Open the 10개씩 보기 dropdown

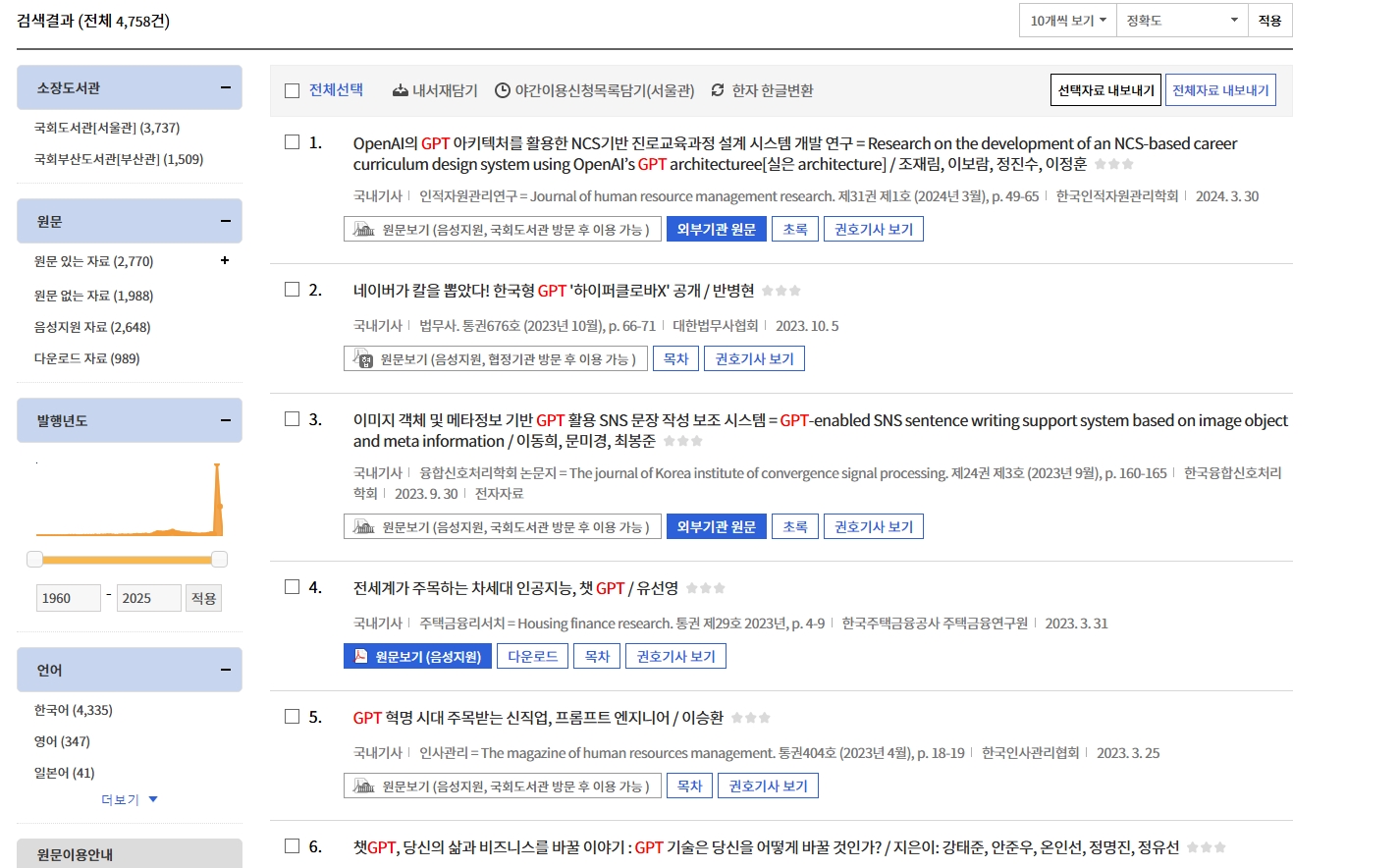point(1067,21)
